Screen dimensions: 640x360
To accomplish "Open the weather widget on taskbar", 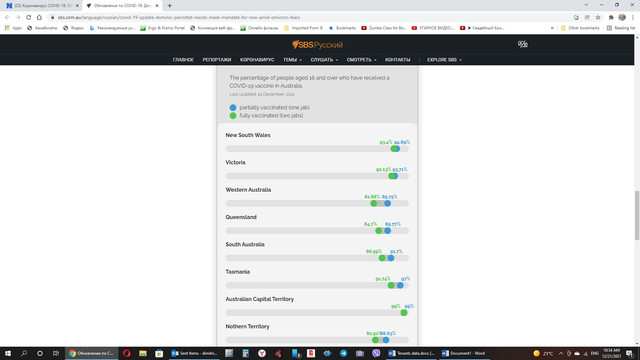I will click(543, 353).
